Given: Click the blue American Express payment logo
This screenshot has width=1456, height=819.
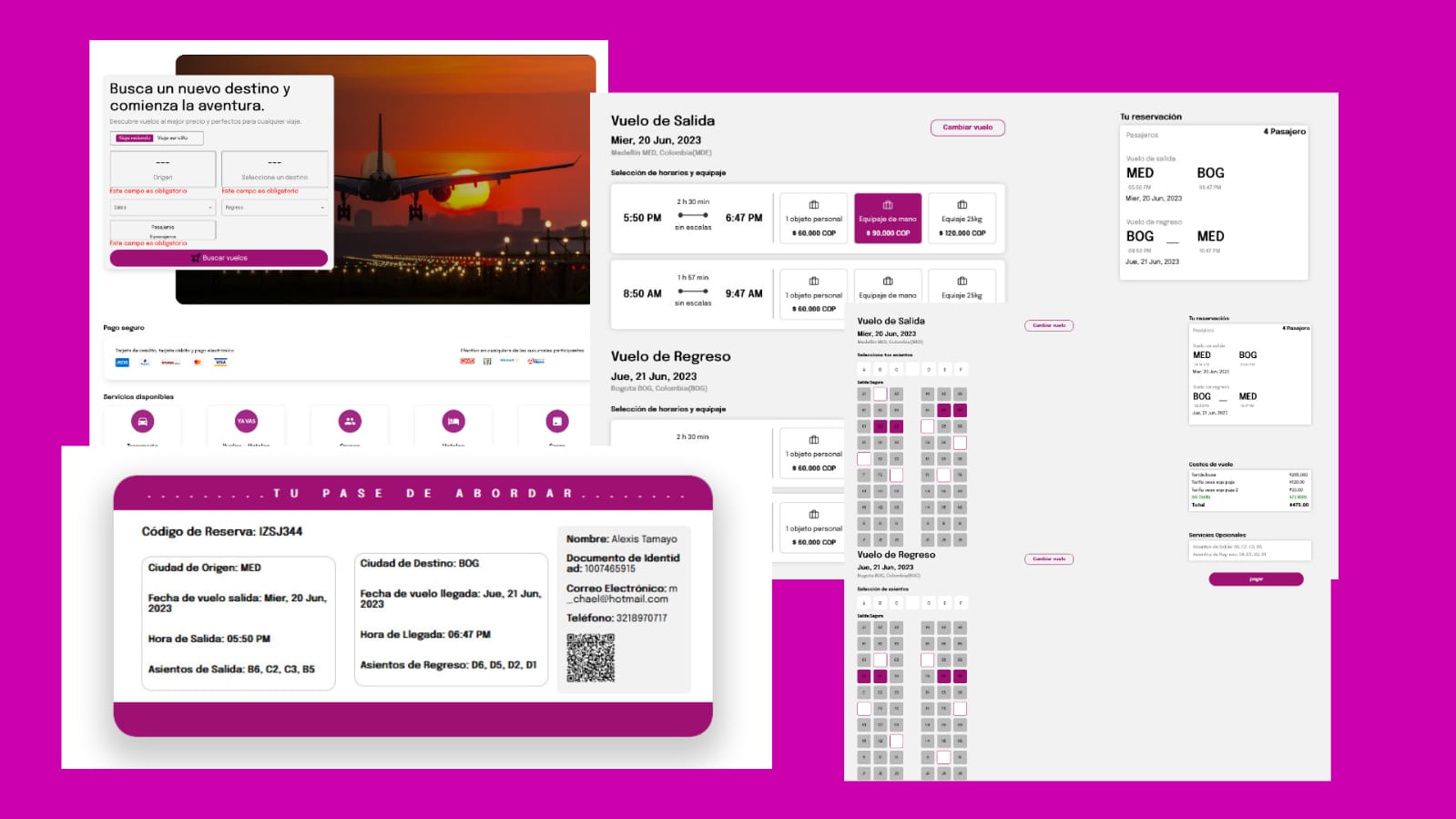Looking at the screenshot, I should pyautogui.click(x=122, y=362).
